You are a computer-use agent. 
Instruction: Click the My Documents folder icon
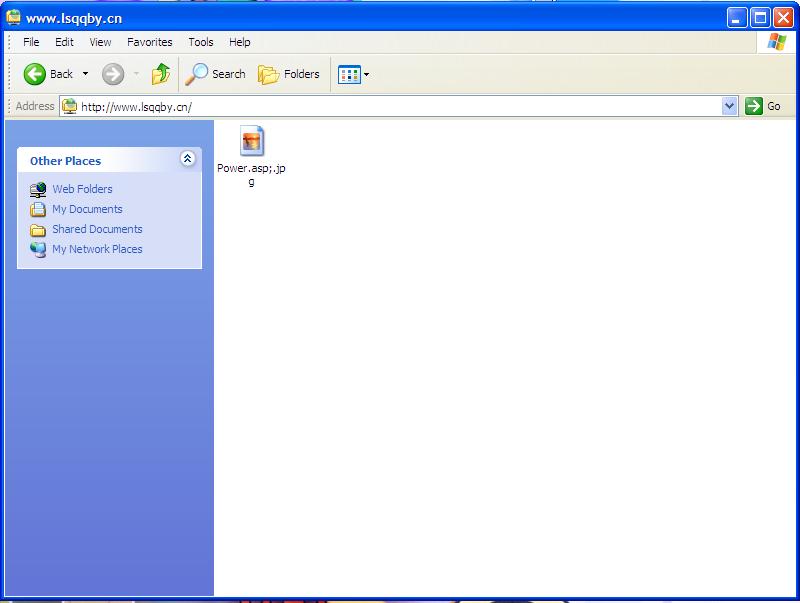[38, 209]
